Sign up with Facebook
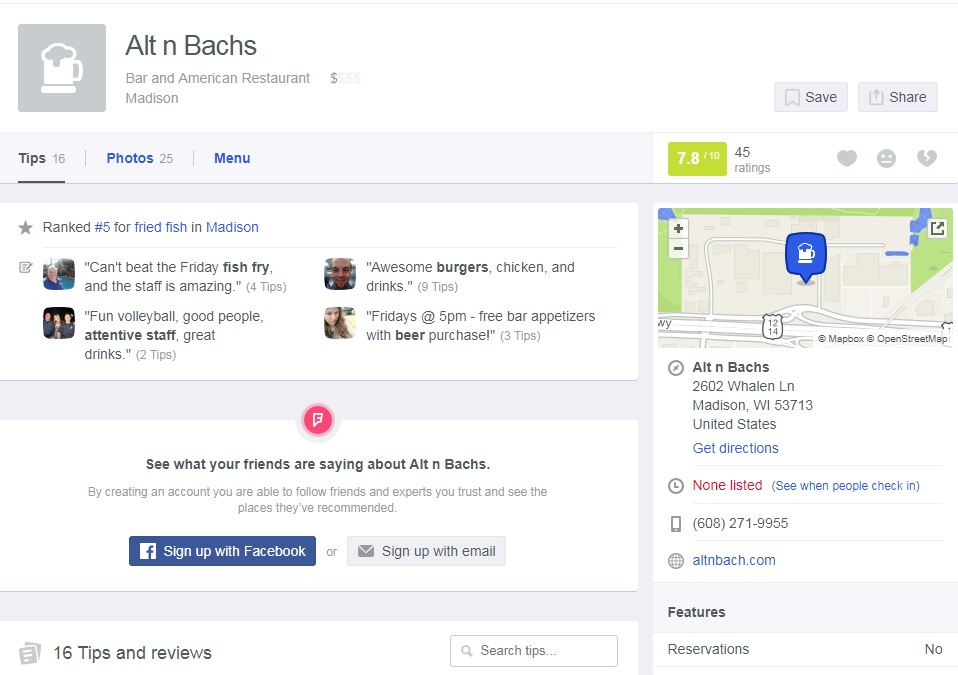The height and width of the screenshot is (675, 958). (222, 551)
